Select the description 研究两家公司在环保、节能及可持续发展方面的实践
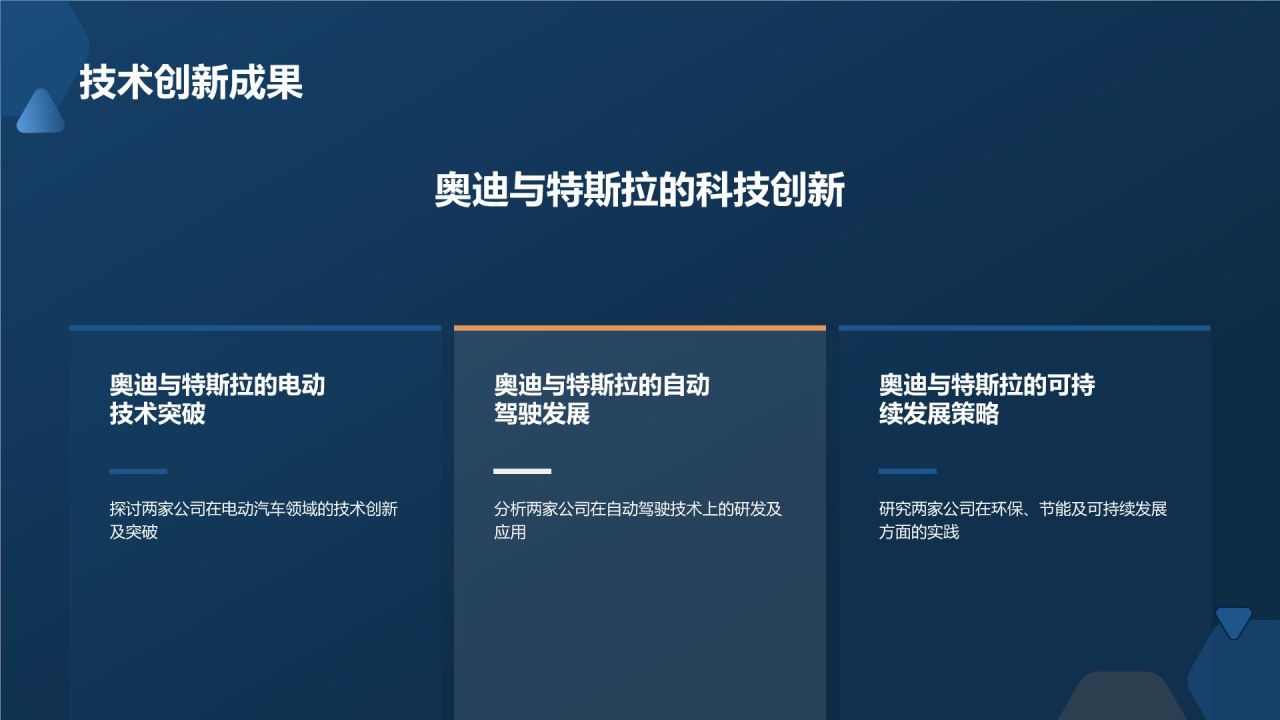The image size is (1280, 720). 1023,520
